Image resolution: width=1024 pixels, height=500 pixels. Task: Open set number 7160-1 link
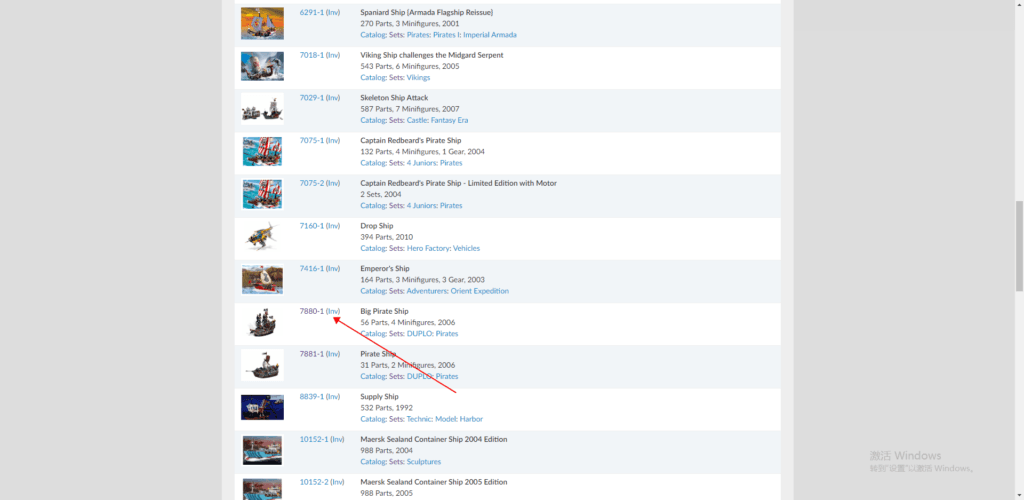312,226
